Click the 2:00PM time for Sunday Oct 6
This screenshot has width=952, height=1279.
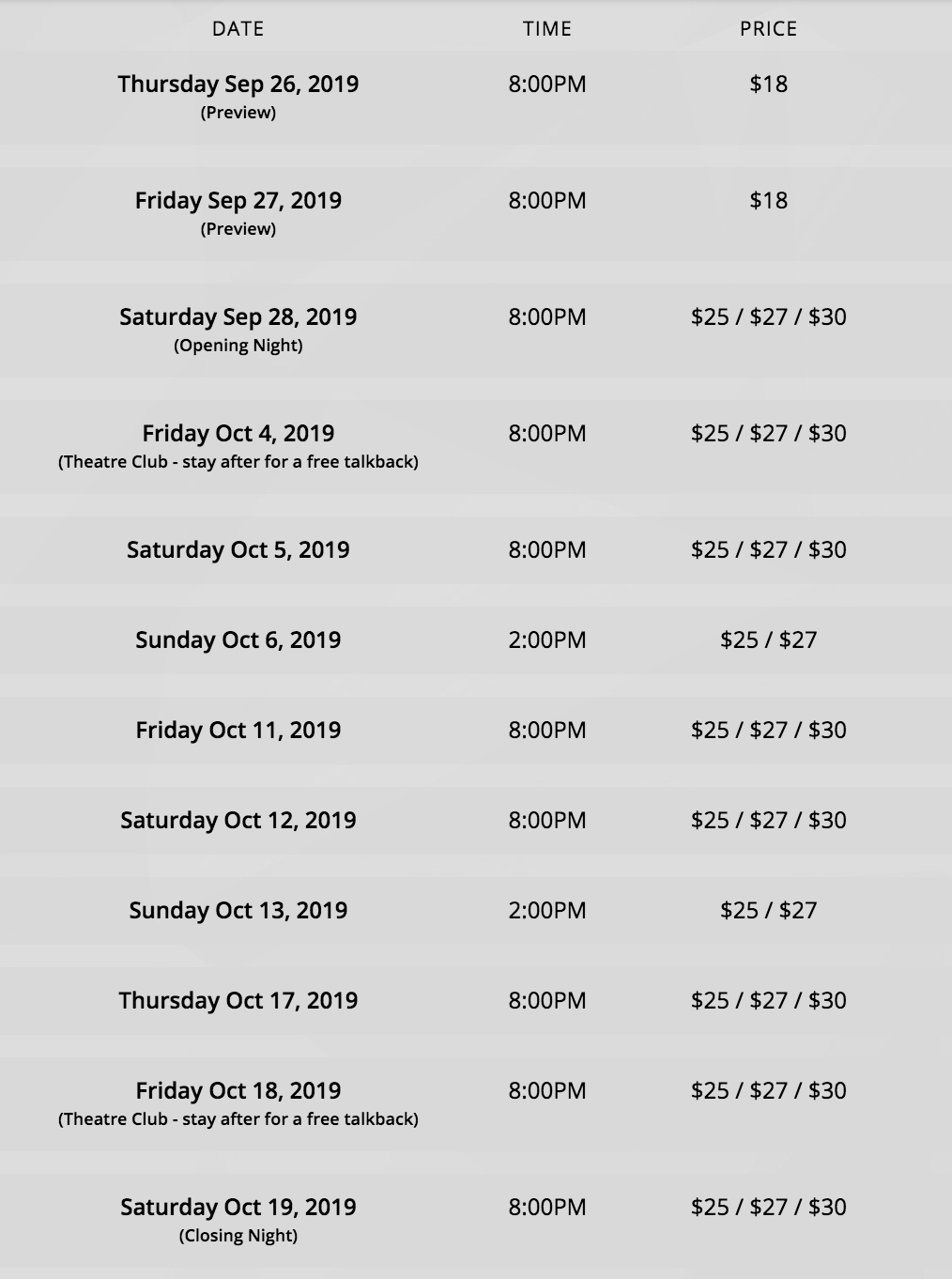[x=547, y=639]
